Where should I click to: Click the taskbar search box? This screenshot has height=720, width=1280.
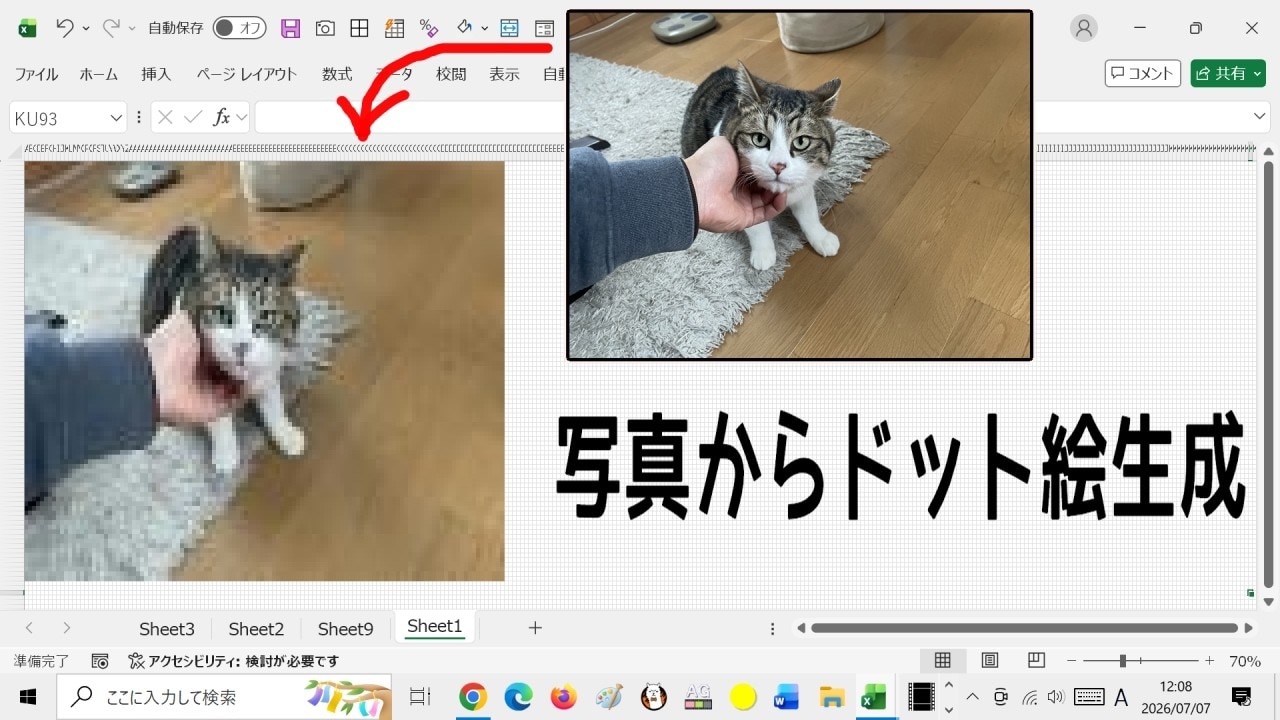click(224, 697)
